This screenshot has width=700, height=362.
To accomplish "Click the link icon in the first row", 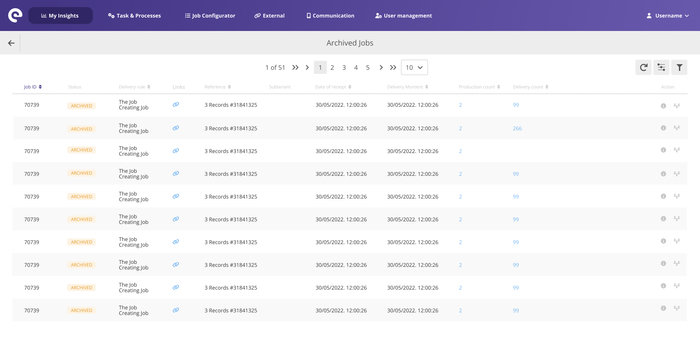I will (176, 104).
